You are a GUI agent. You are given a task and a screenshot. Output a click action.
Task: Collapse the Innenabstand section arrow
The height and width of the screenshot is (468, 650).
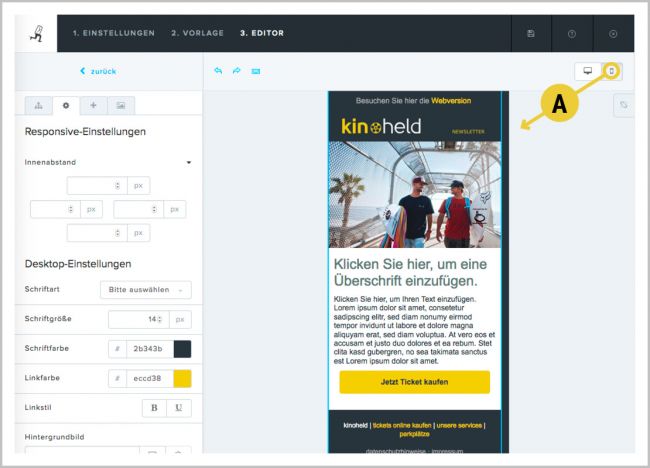click(x=188, y=162)
